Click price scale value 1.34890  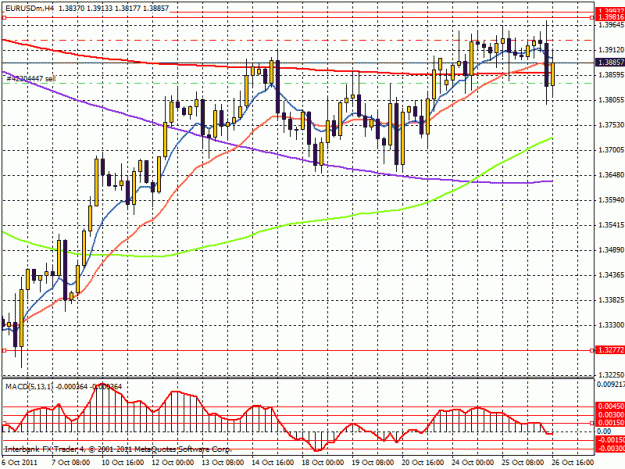611,250
